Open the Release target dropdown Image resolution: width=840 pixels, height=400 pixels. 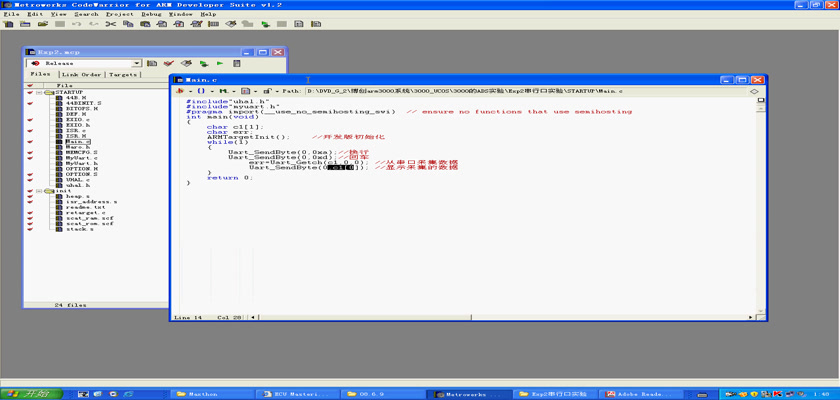pyautogui.click(x=137, y=63)
